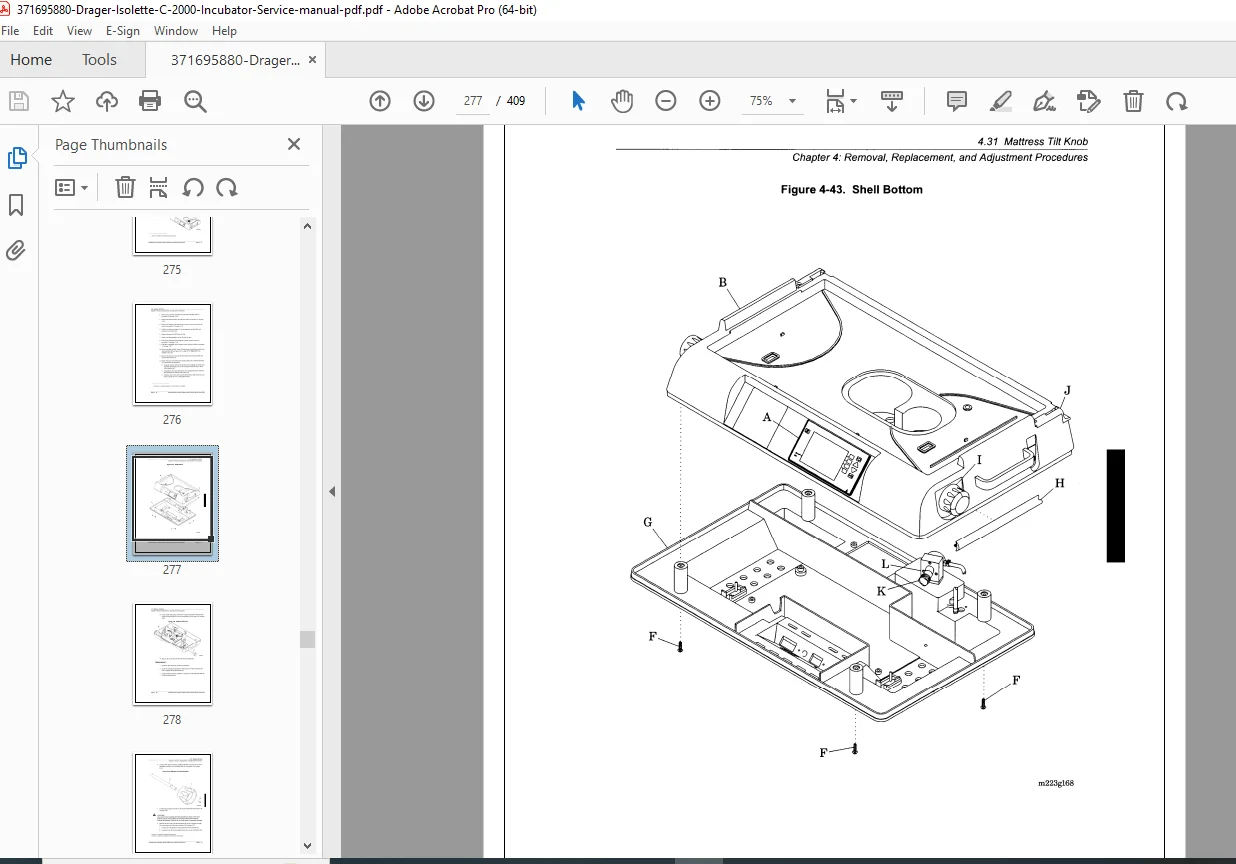Screen dimensions: 1236x864
Task: Click the thumbnails scrollbar handle
Action: tap(308, 639)
